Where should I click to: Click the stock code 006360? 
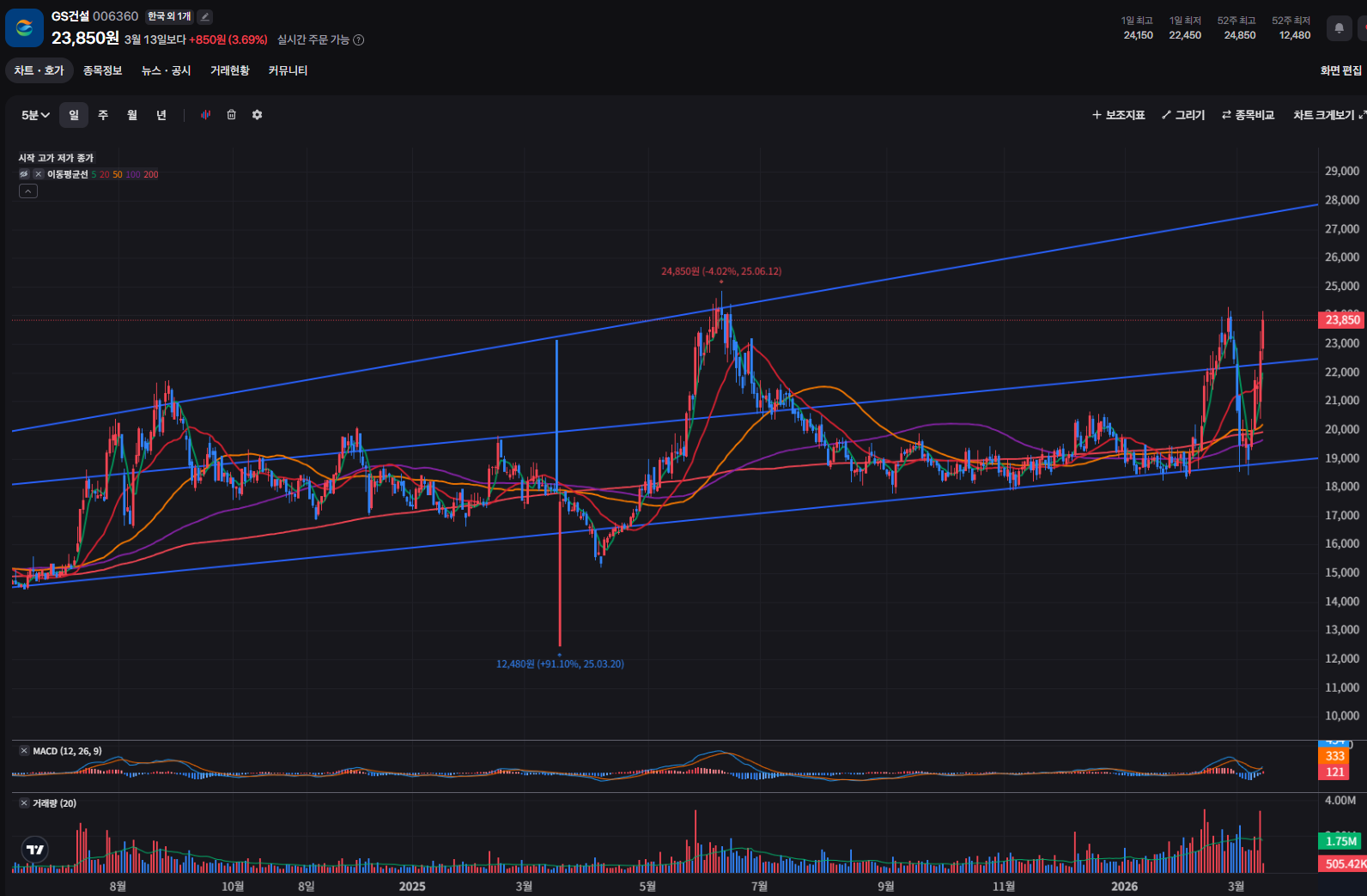pos(116,16)
